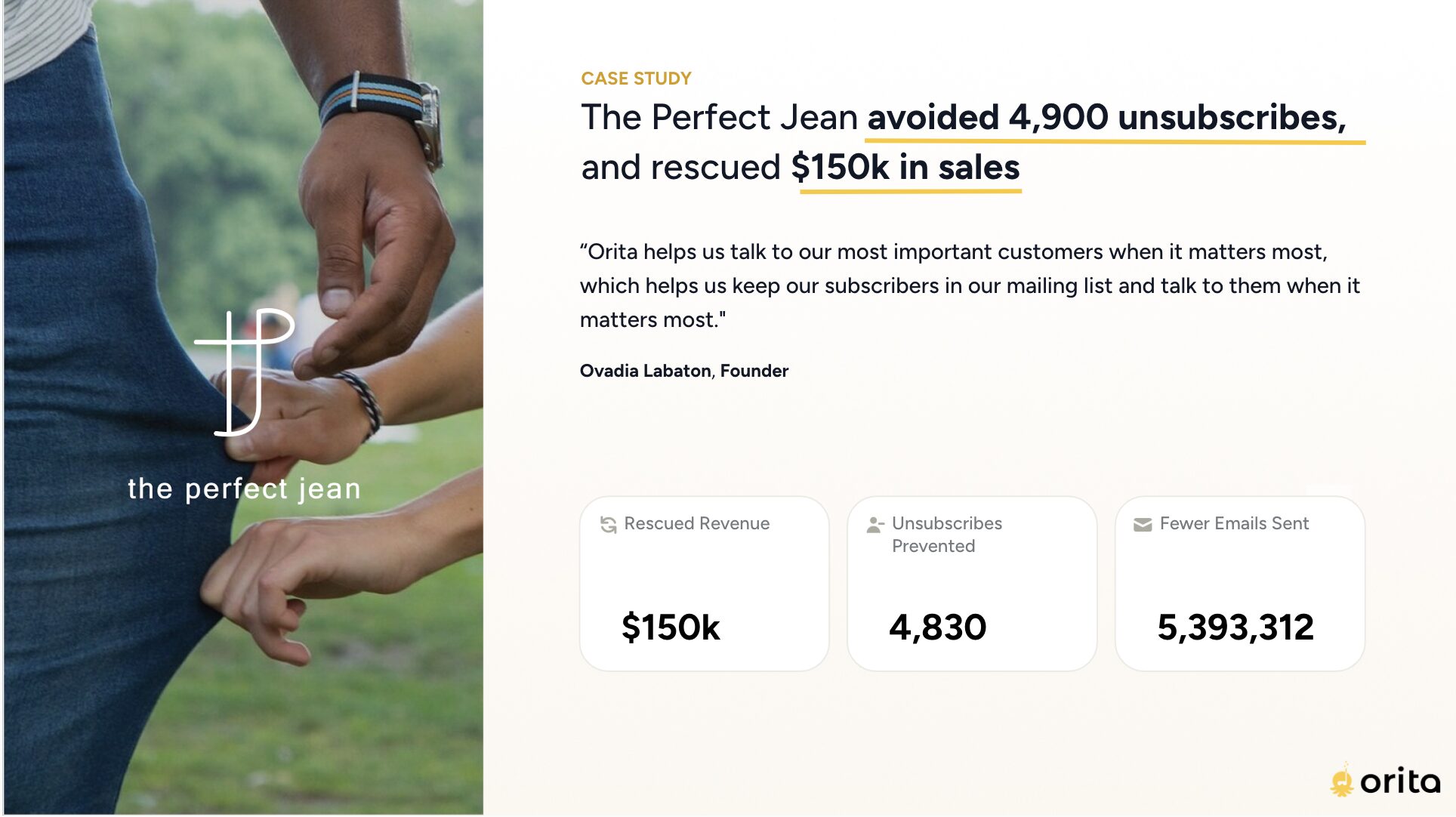
Task: Click the orita wordmark in corner
Action: [x=1400, y=782]
